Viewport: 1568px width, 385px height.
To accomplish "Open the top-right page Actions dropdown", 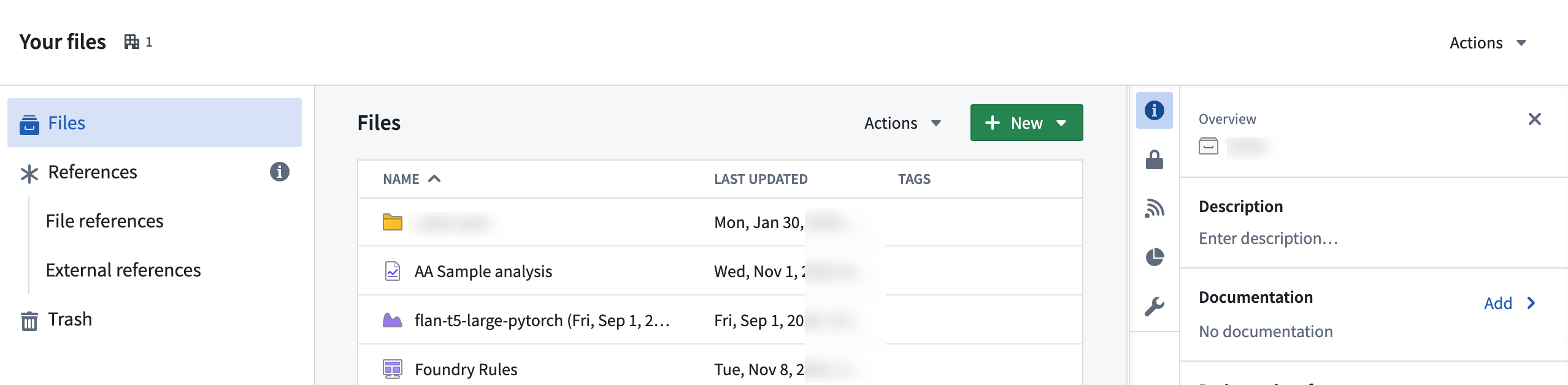I will pos(1488,43).
